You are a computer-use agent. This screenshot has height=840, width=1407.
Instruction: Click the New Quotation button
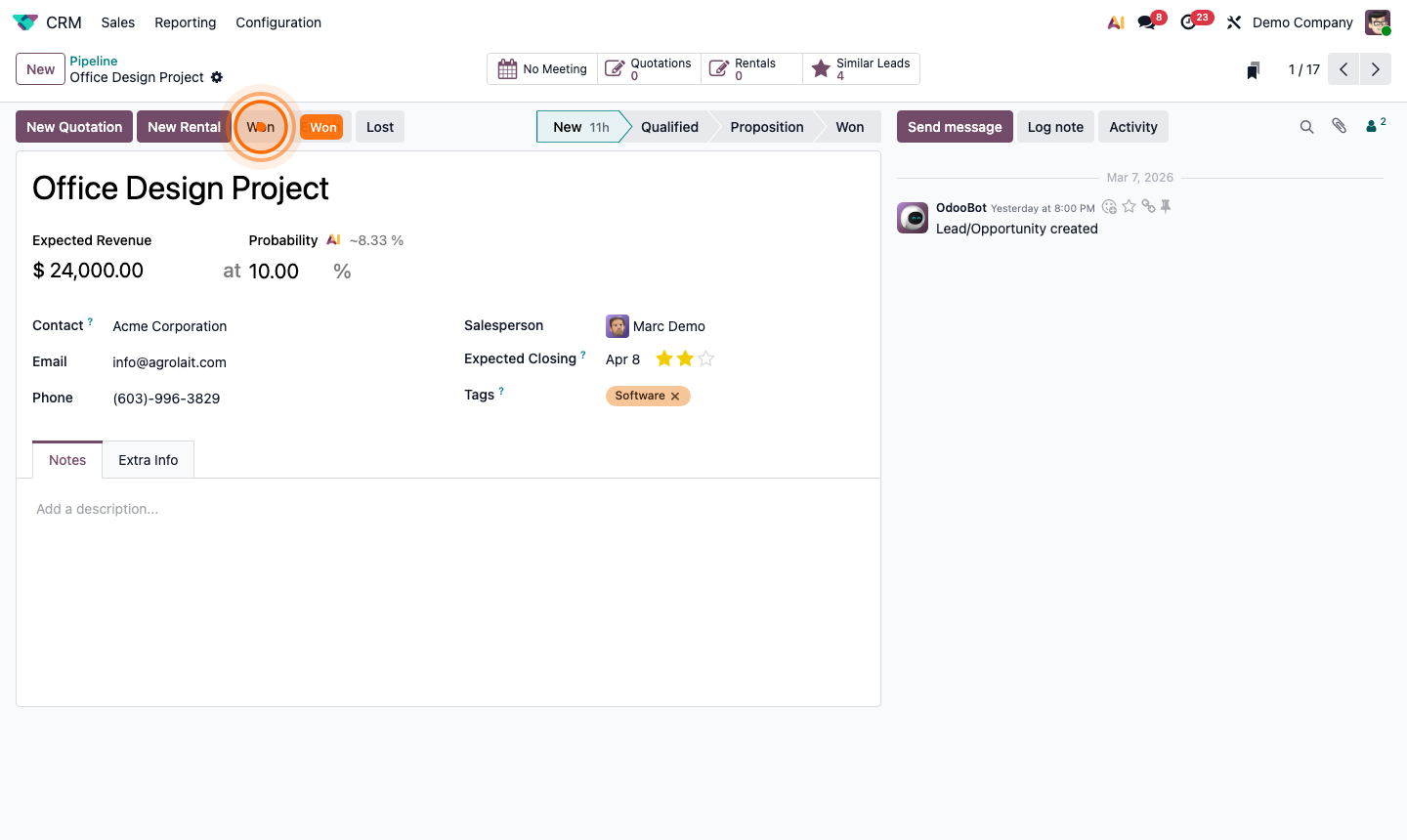pyautogui.click(x=73, y=126)
